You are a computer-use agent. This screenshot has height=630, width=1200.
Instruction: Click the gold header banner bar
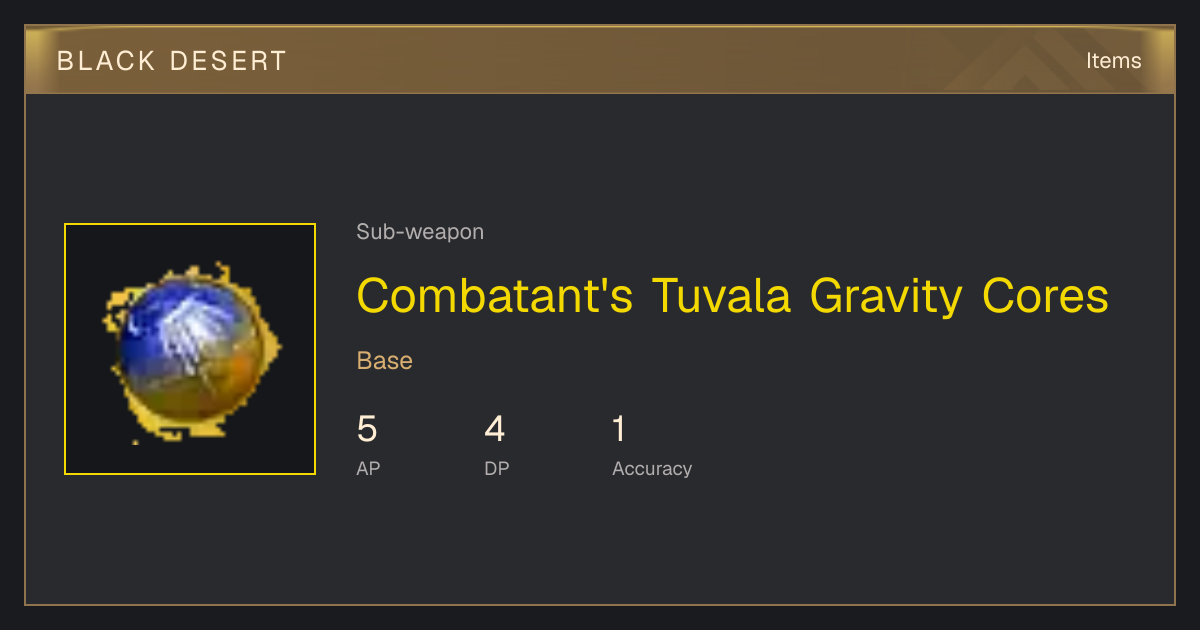click(x=600, y=60)
